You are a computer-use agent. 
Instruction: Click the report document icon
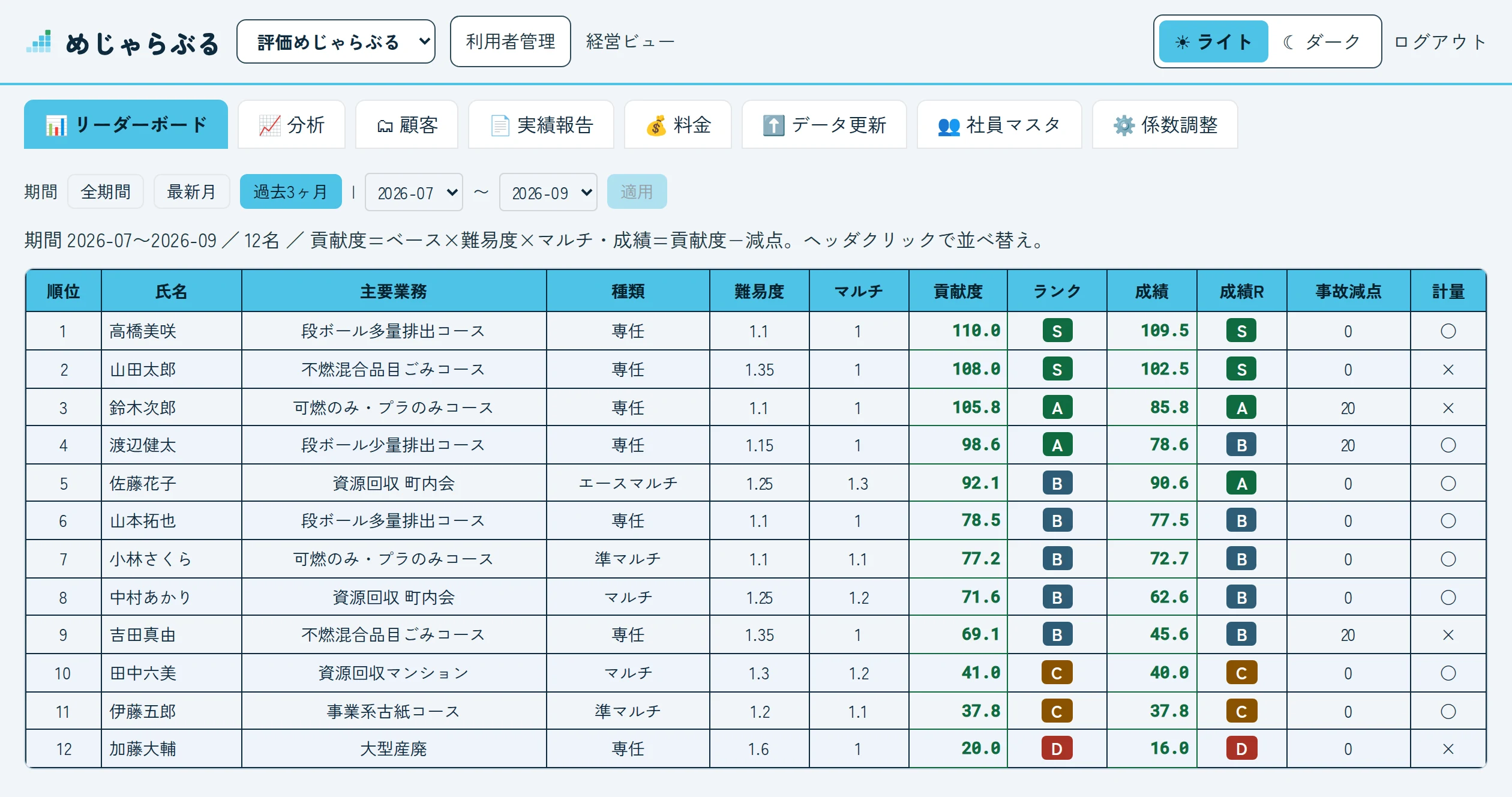(500, 125)
